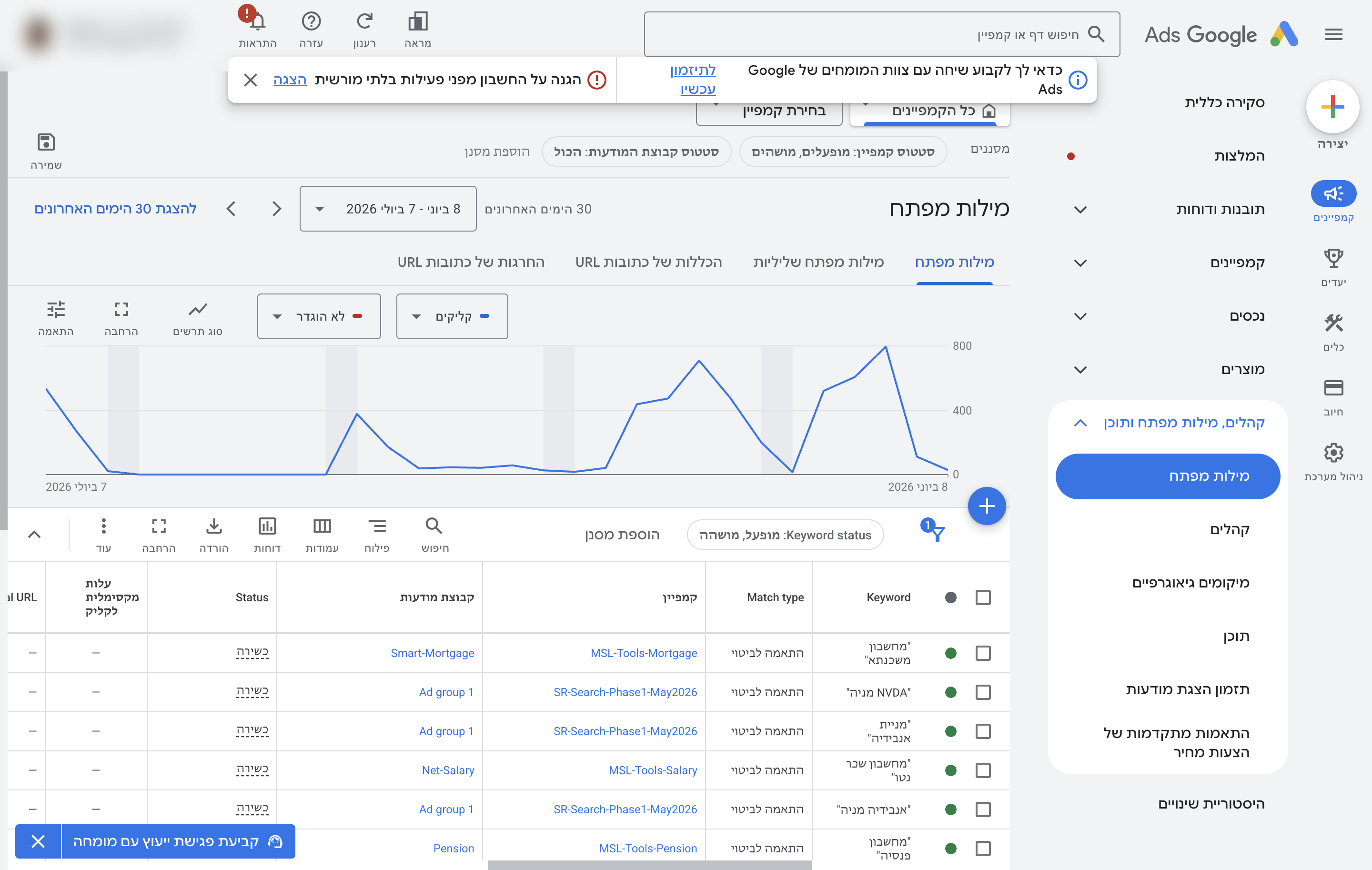Click the chart type (סוג תרשים) icon
This screenshot has height=870, width=1372.
(x=198, y=309)
